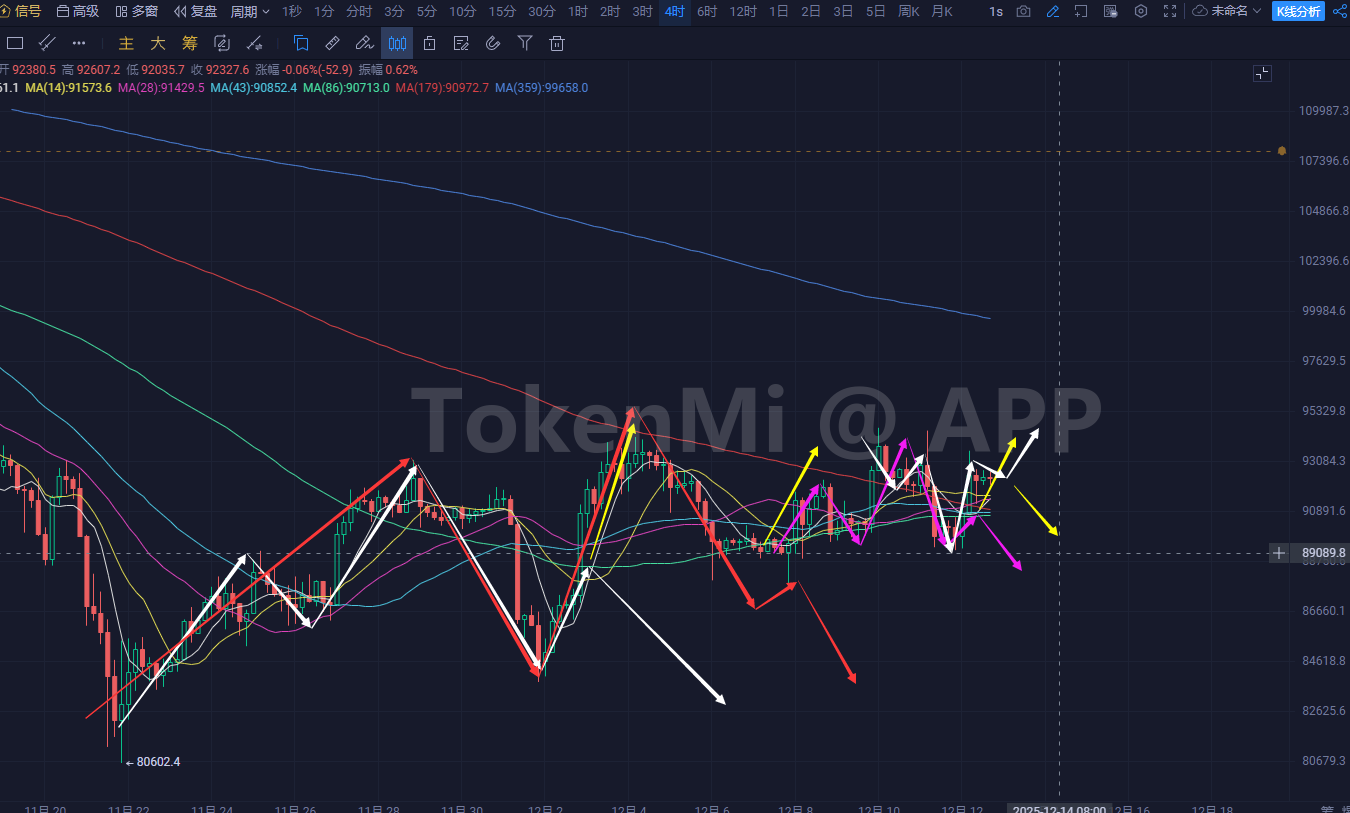Open the 复盘 replay mode
Screen dimensions: 1350x813
pyautogui.click(x=196, y=11)
